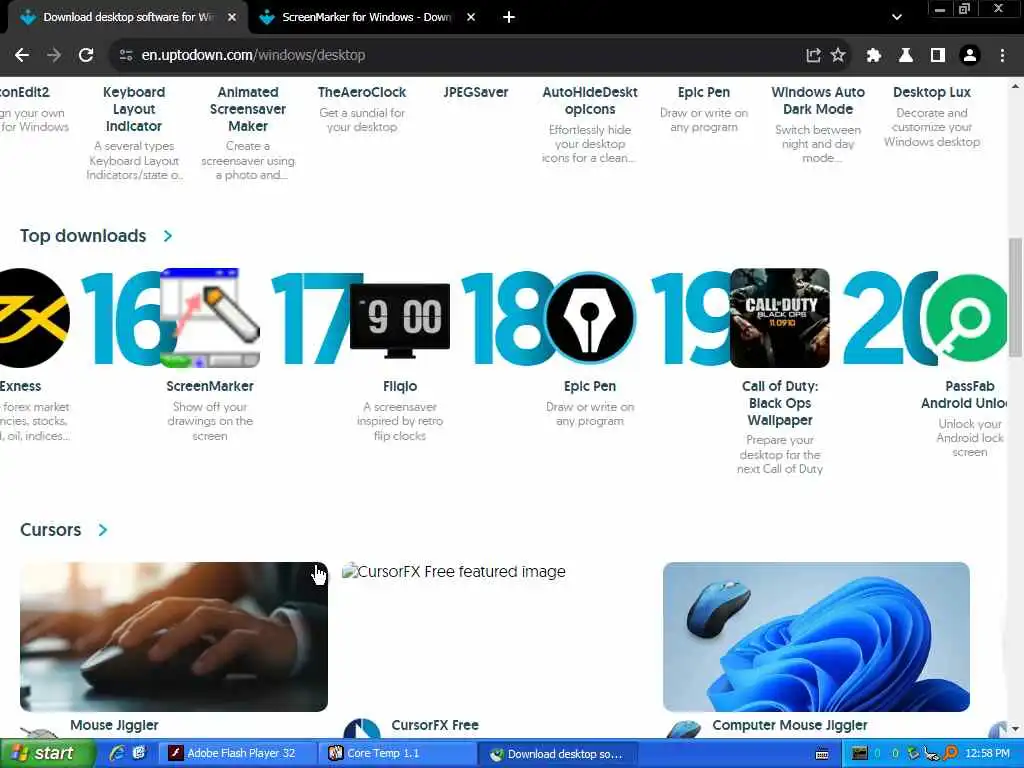
Task: Bookmark this page with the star icon
Action: coord(838,56)
